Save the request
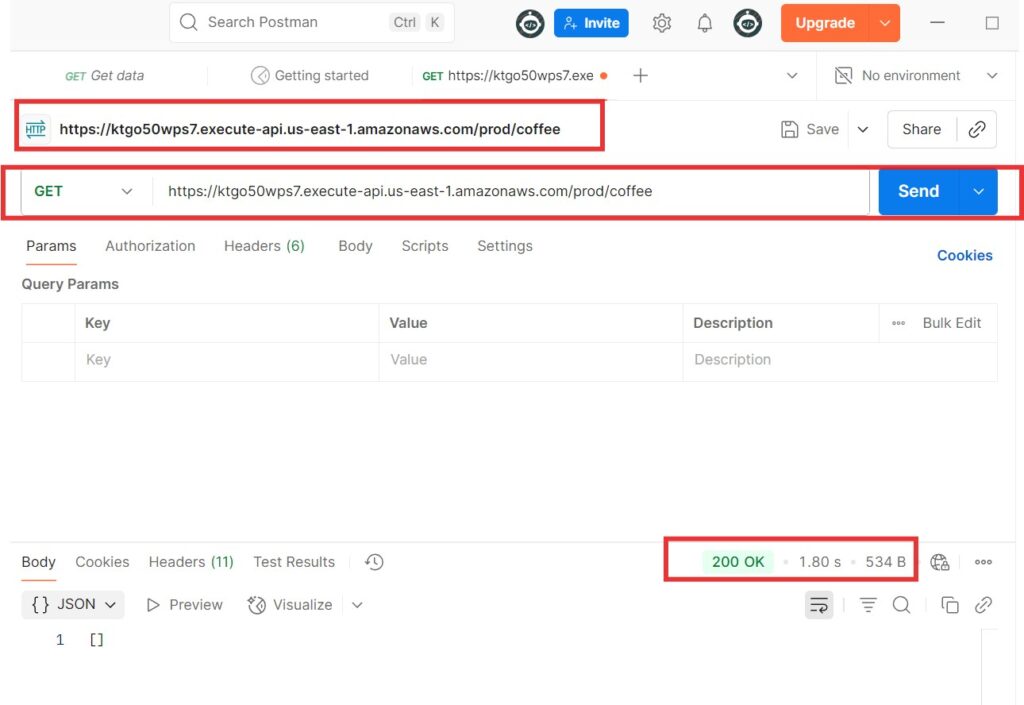Viewport: 1024px width, 705px height. (810, 129)
